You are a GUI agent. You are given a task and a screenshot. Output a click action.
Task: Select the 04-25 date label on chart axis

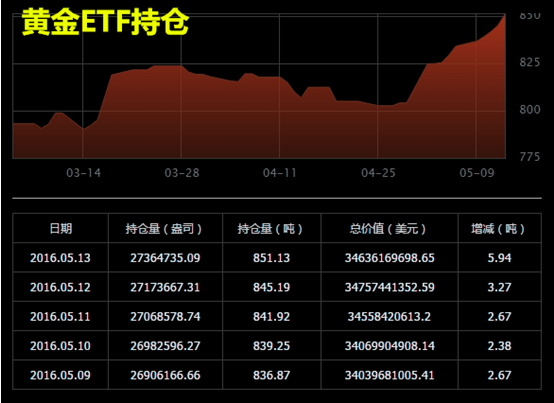[378, 173]
